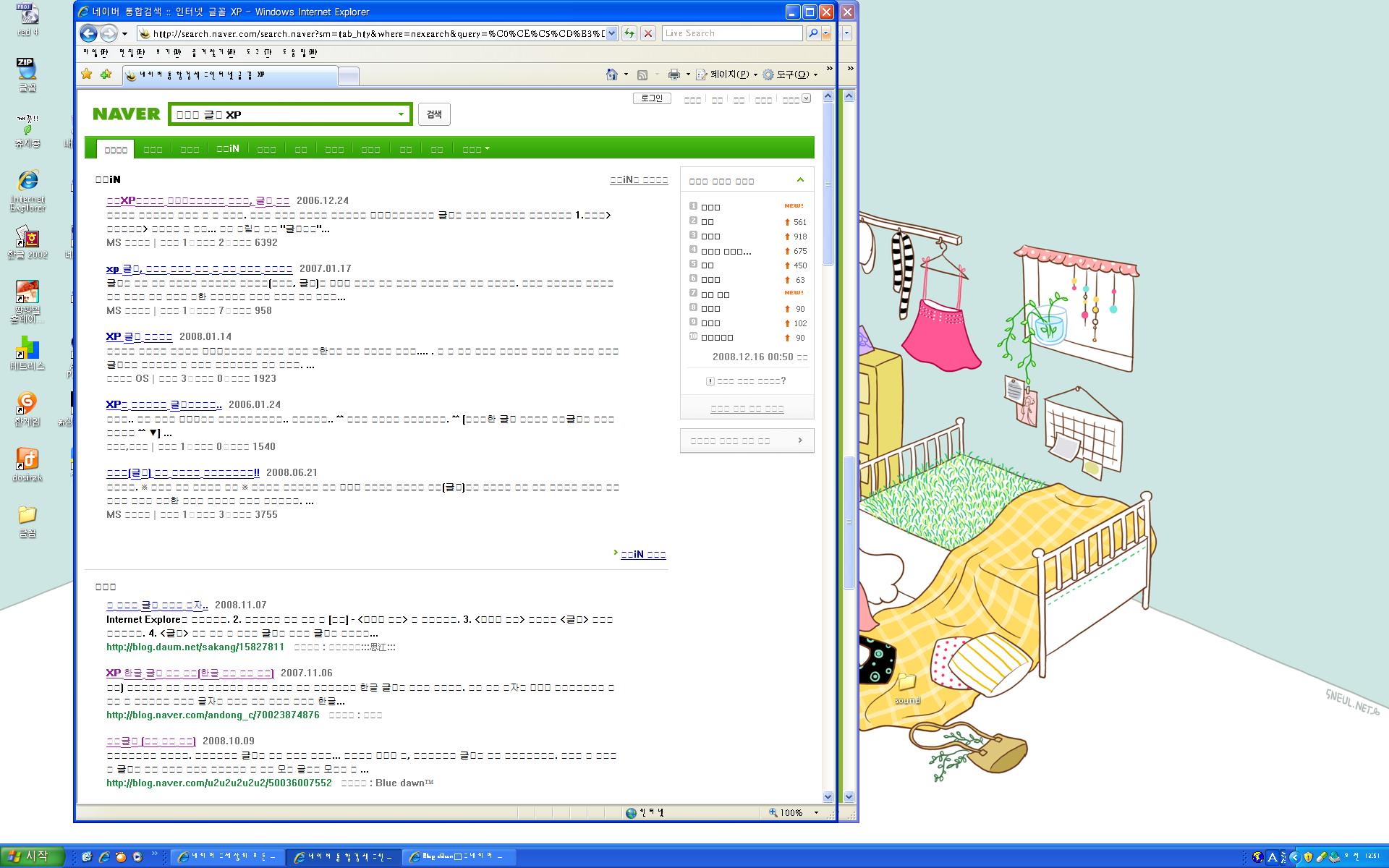Click the red Stop loading button
The height and width of the screenshot is (868, 1389).
[648, 33]
